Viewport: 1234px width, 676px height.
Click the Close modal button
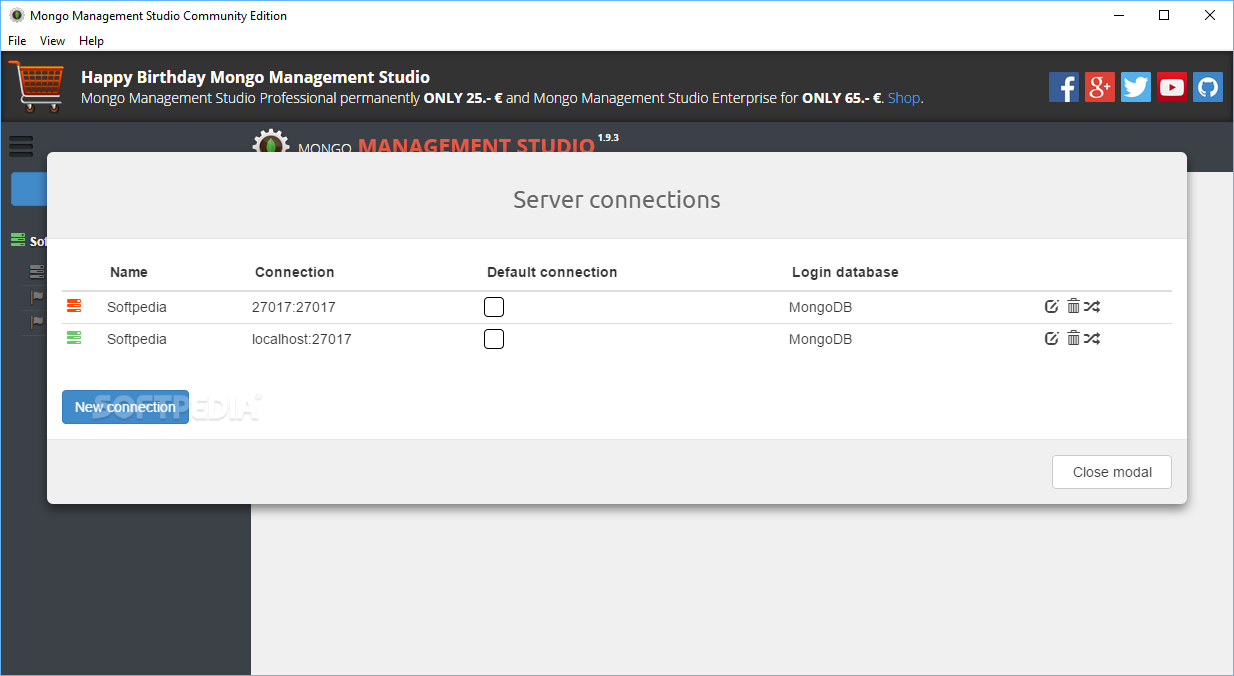(x=1112, y=472)
